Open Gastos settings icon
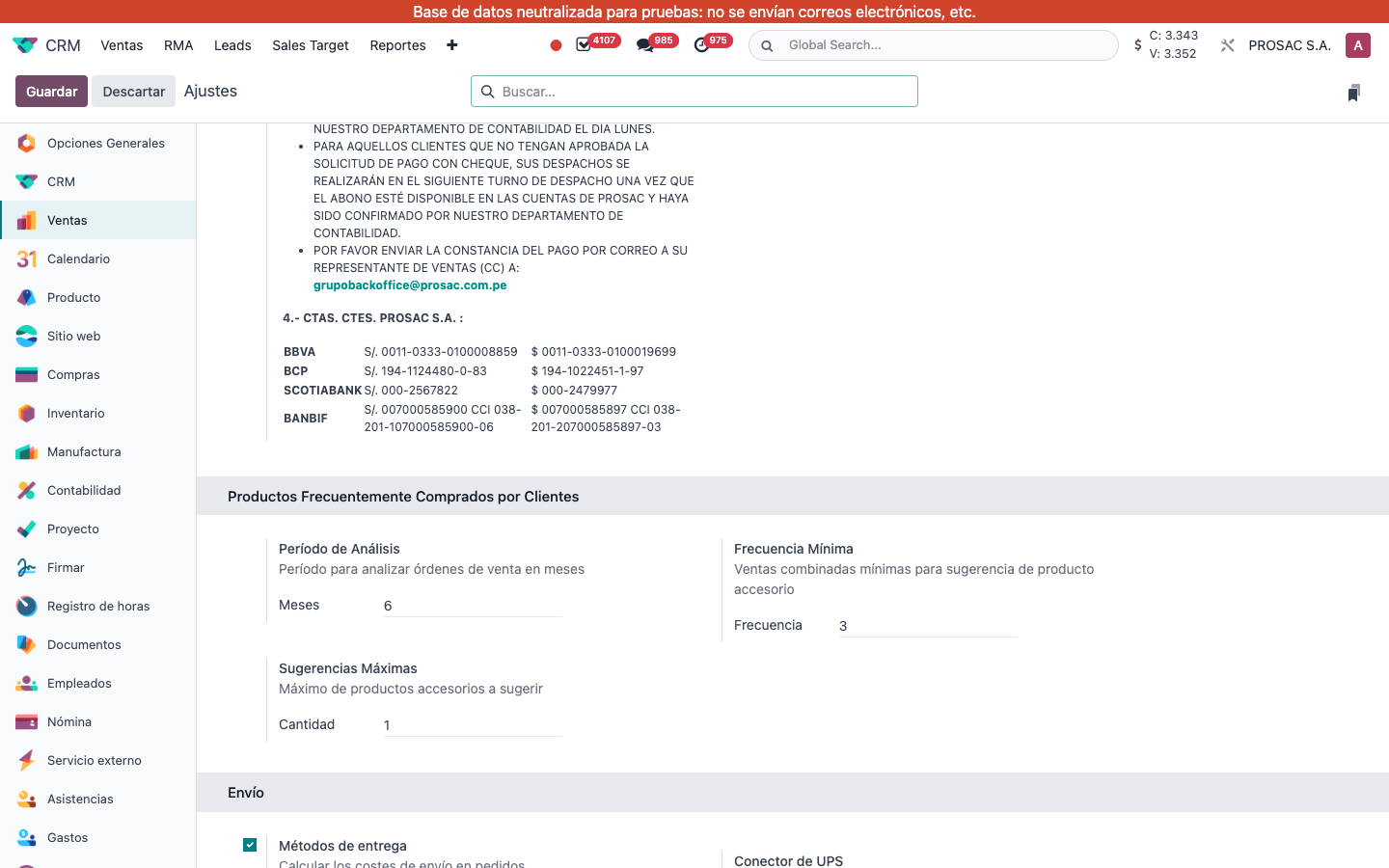 27,837
